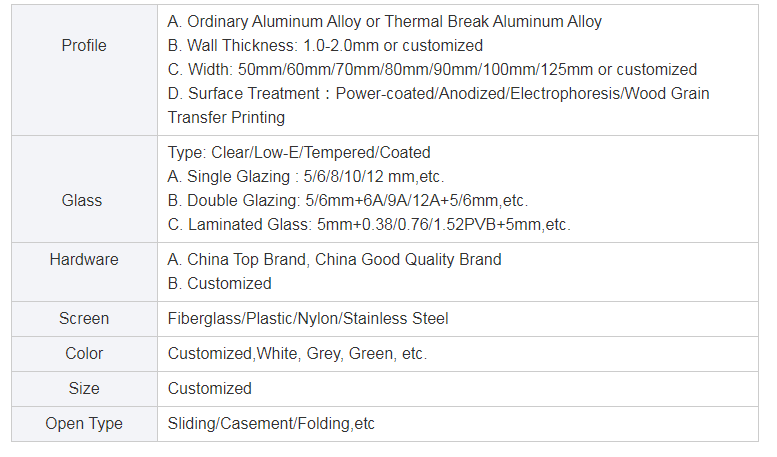Click the Transfer Printing text
Image resolution: width=777 pixels, height=457 pixels.
pyautogui.click(x=226, y=117)
